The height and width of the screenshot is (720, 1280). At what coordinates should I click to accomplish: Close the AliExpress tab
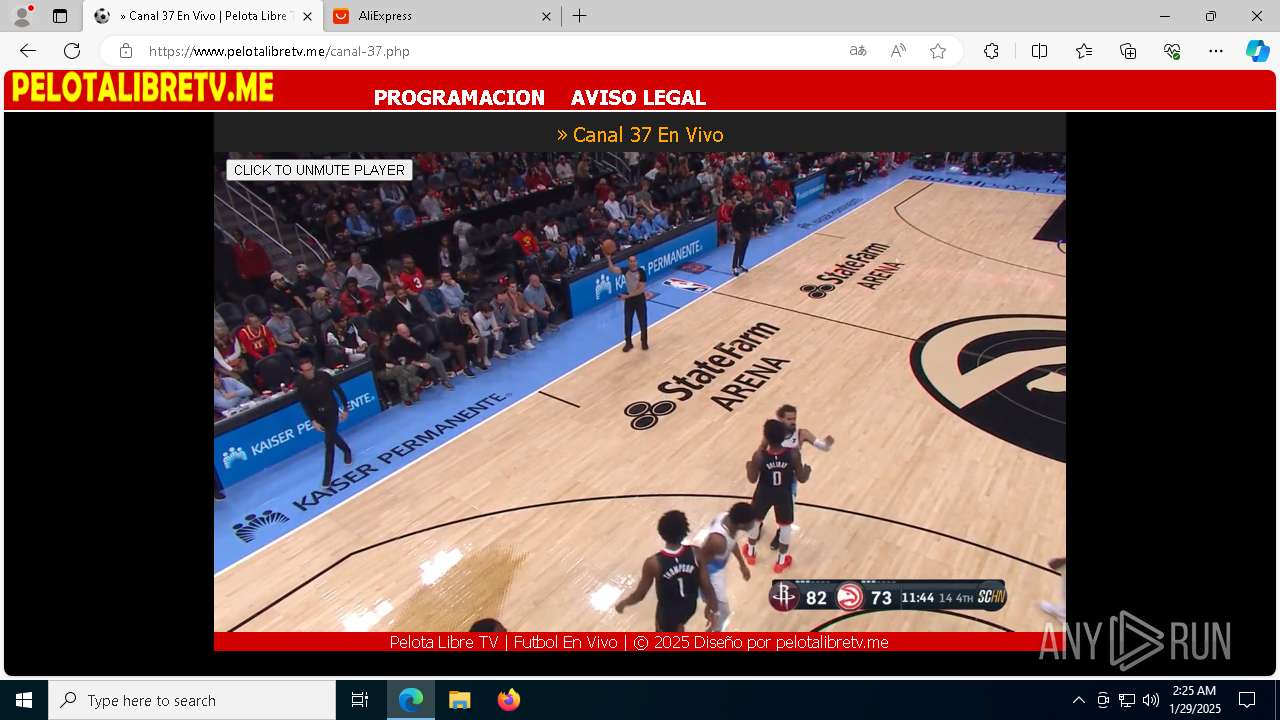546,16
